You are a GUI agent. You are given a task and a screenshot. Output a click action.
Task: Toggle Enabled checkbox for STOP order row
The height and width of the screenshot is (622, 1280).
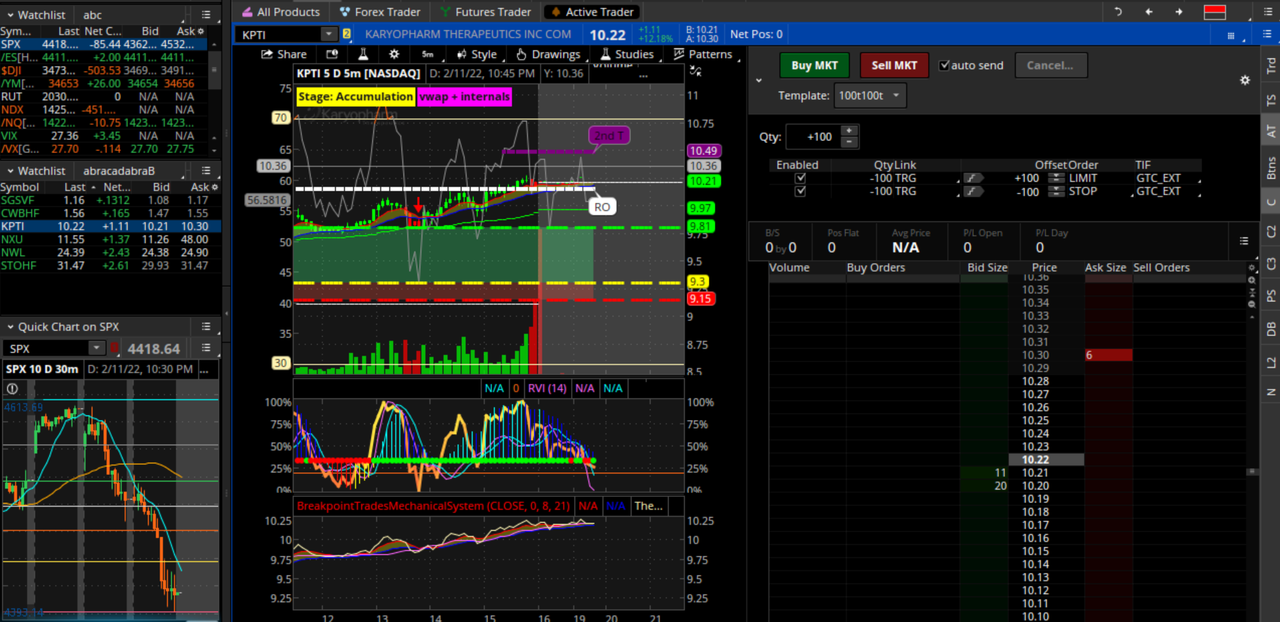click(799, 191)
